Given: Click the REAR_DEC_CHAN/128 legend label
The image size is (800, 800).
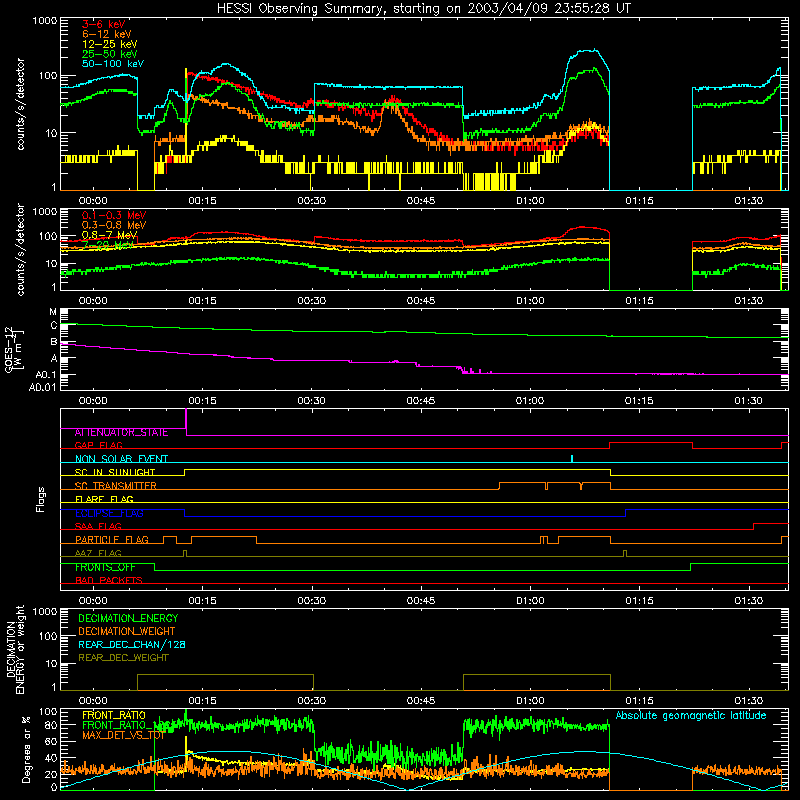Looking at the screenshot, I should coord(132,644).
